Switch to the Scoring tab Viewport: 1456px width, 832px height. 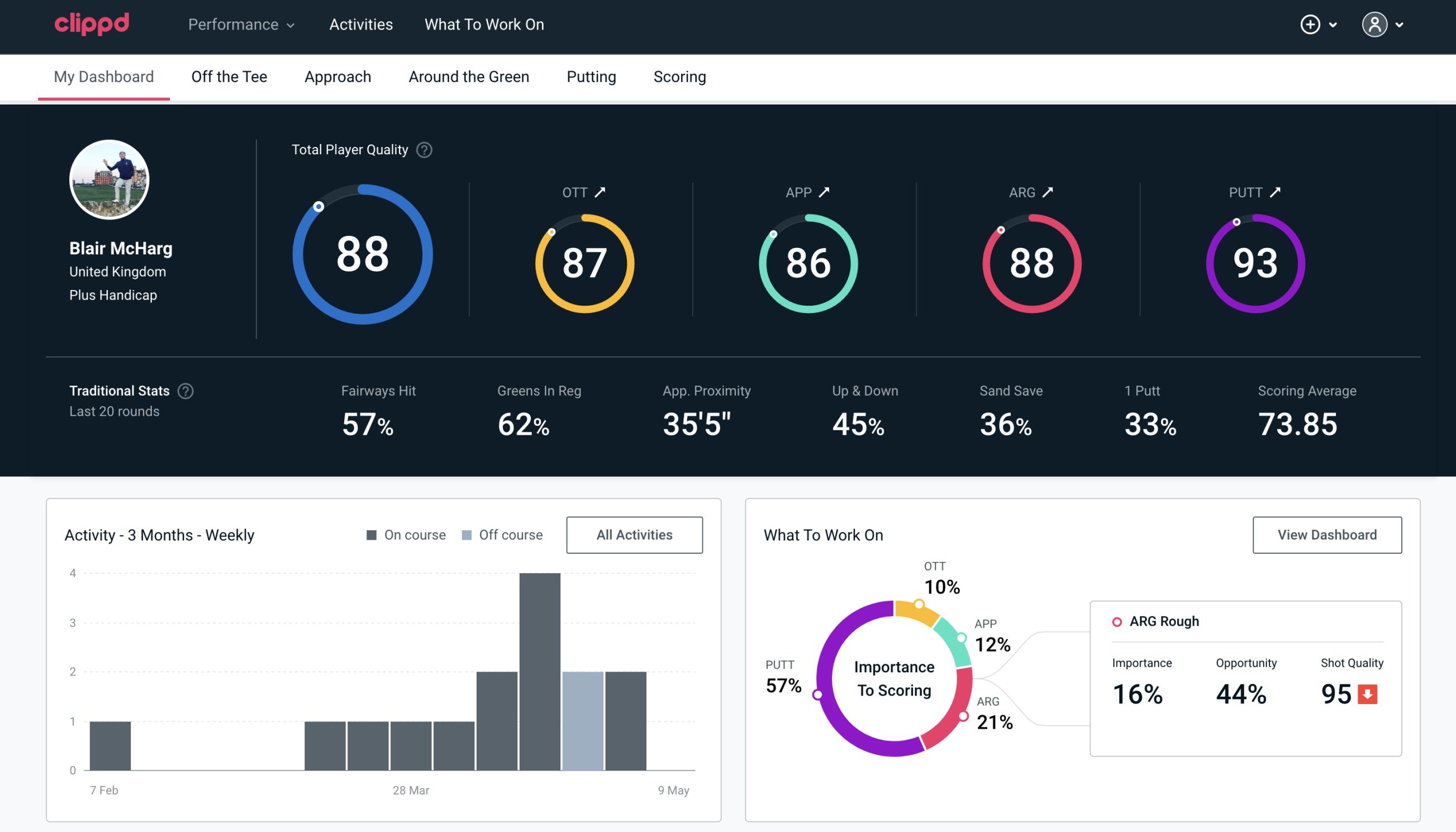point(680,76)
